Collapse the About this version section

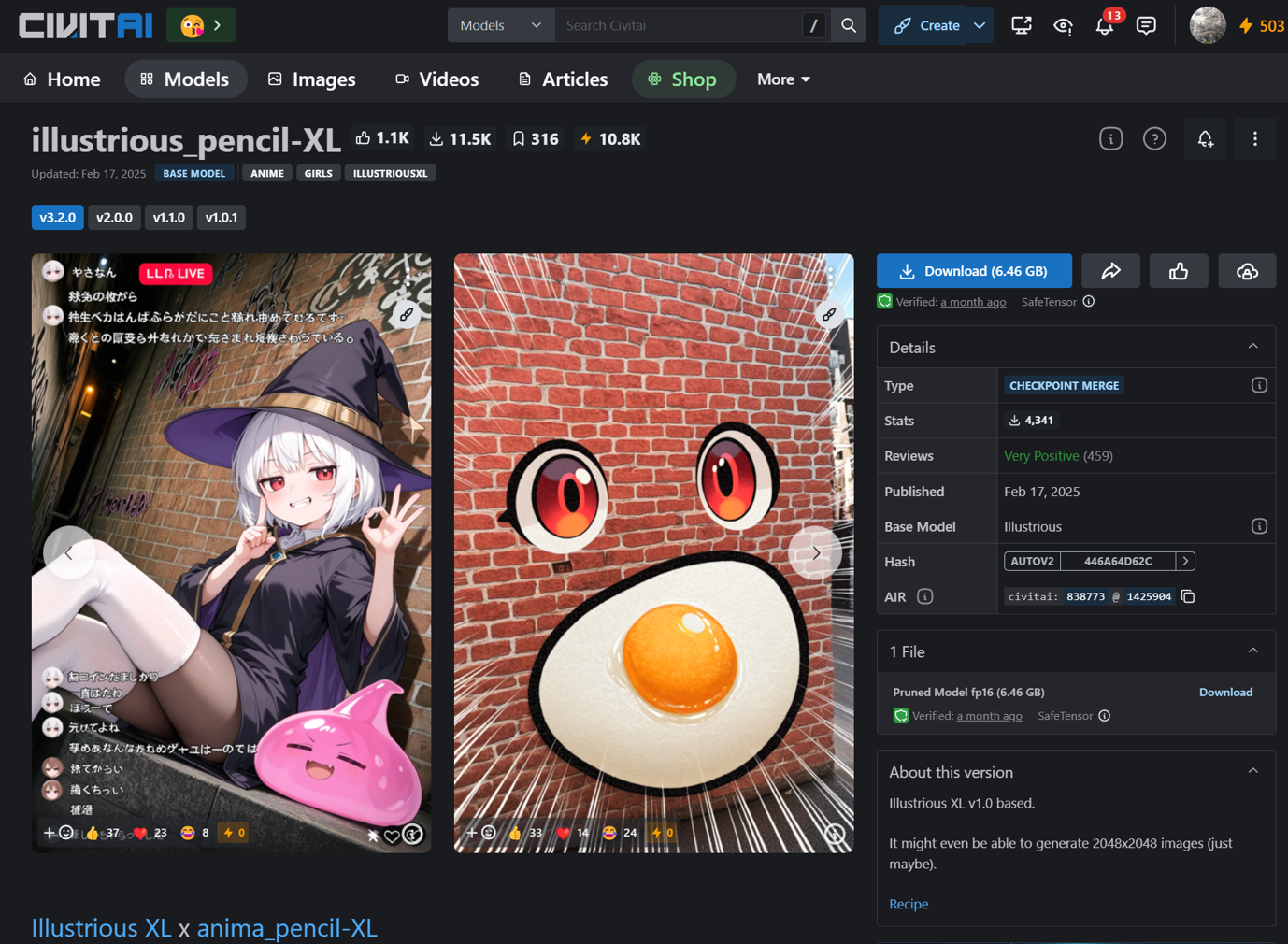[x=1253, y=772]
